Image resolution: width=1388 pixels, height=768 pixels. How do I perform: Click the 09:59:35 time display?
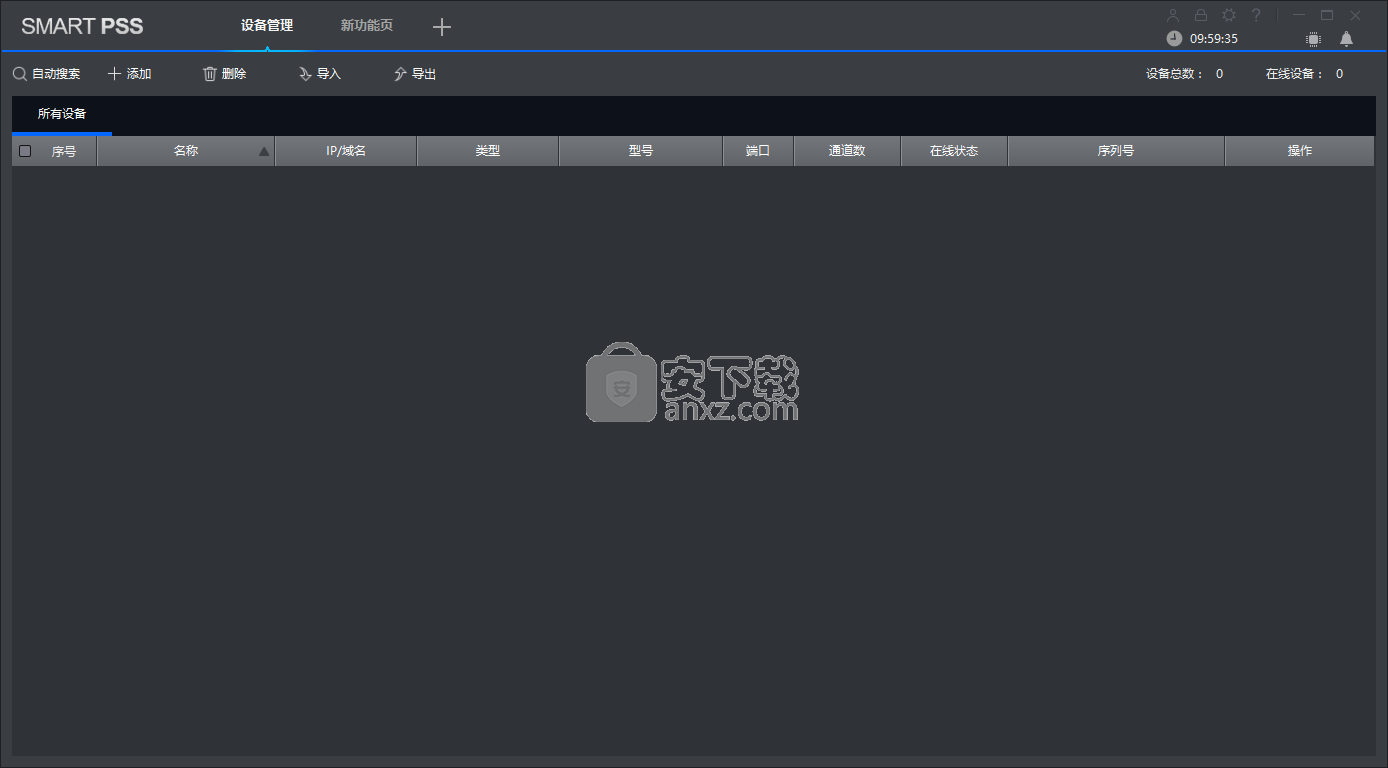click(1214, 39)
